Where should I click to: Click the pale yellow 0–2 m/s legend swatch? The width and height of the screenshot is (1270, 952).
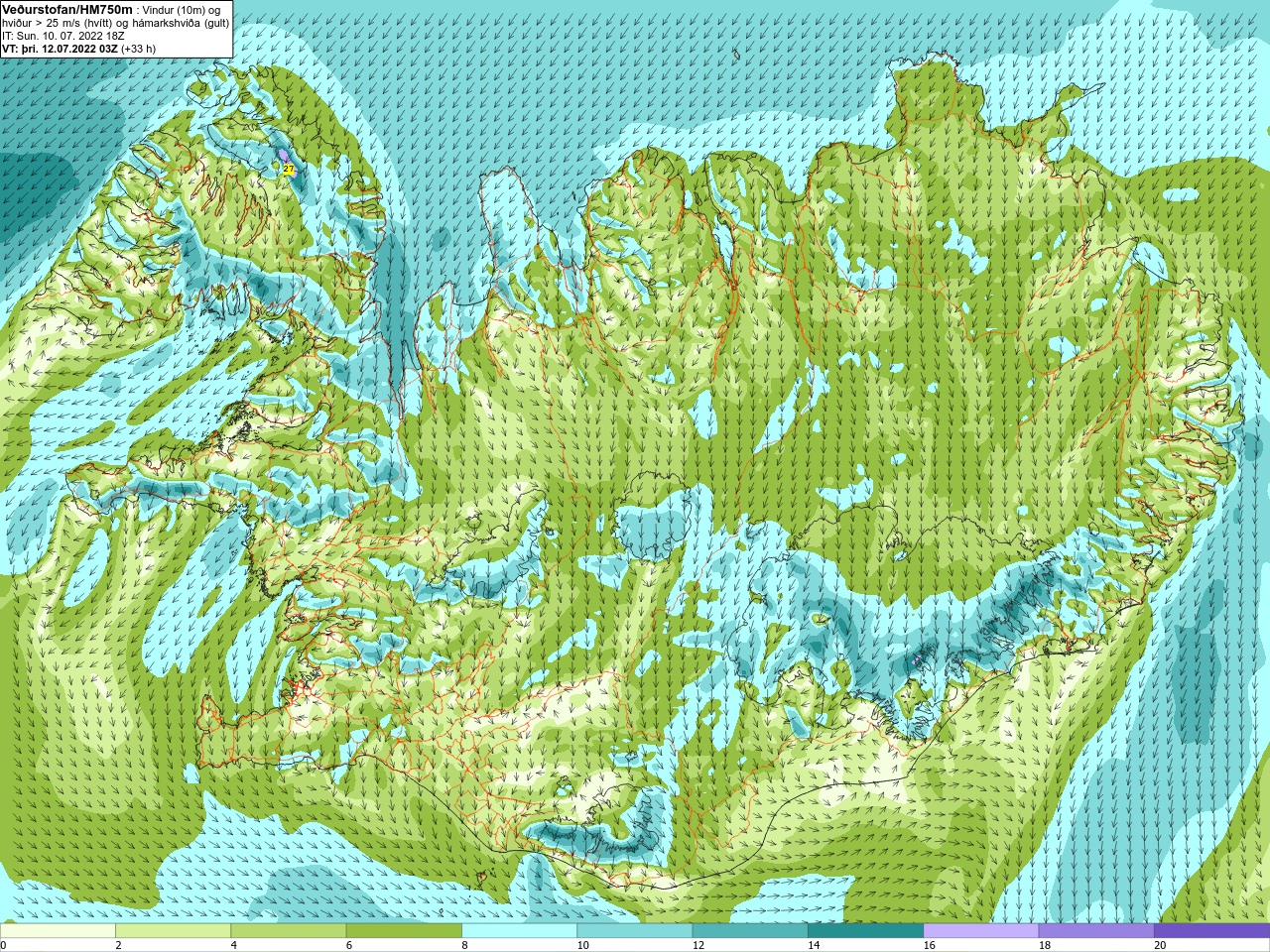(58, 931)
